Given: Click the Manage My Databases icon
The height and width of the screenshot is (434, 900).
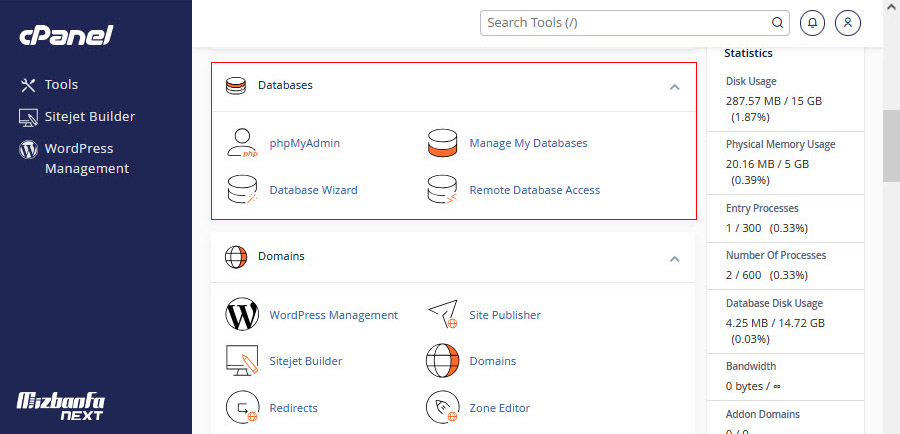Looking at the screenshot, I should (x=442, y=143).
